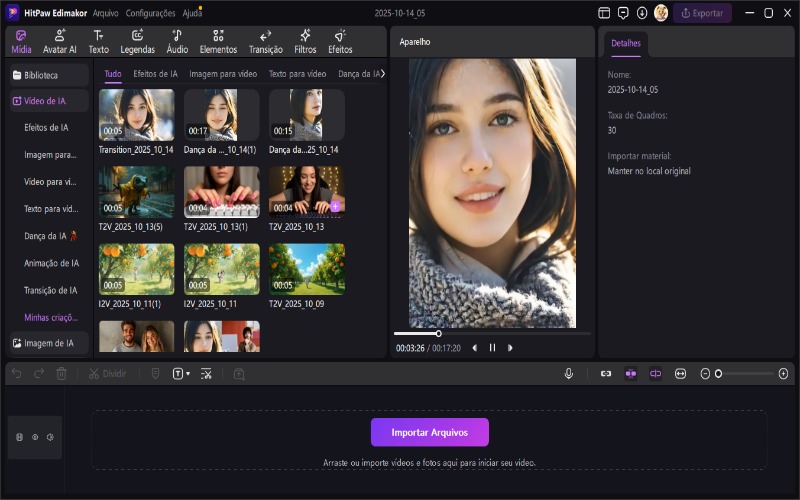800x500 pixels.
Task: Click the microphone voice-over icon
Action: (569, 373)
